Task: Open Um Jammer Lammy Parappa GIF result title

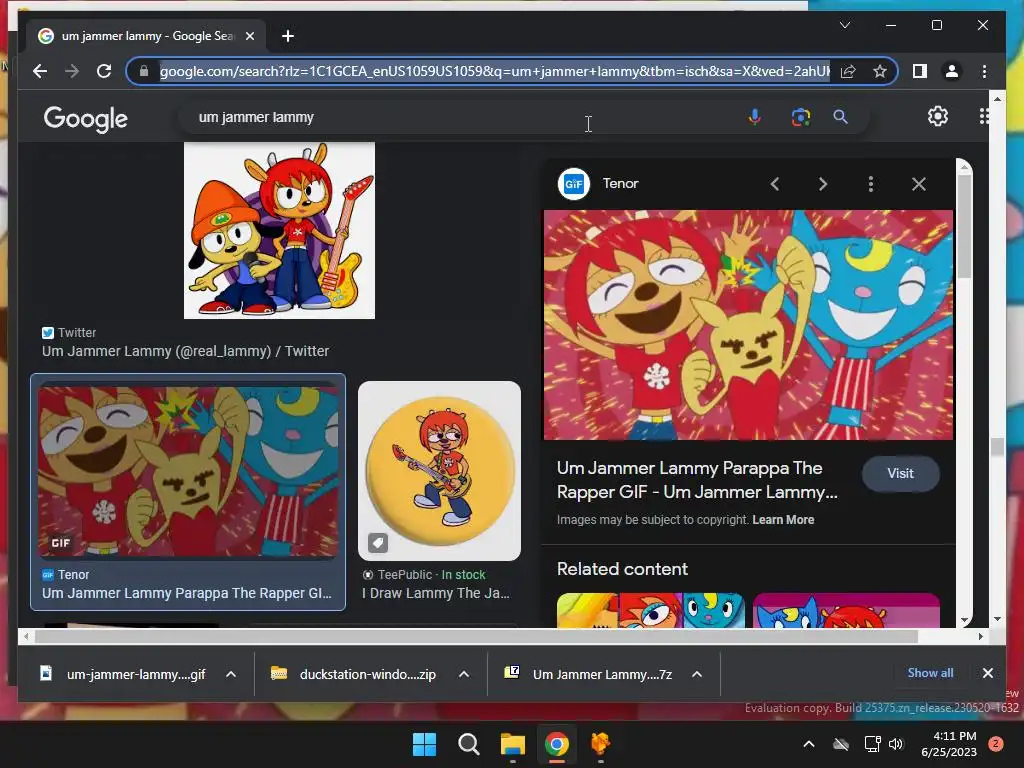Action: [187, 593]
